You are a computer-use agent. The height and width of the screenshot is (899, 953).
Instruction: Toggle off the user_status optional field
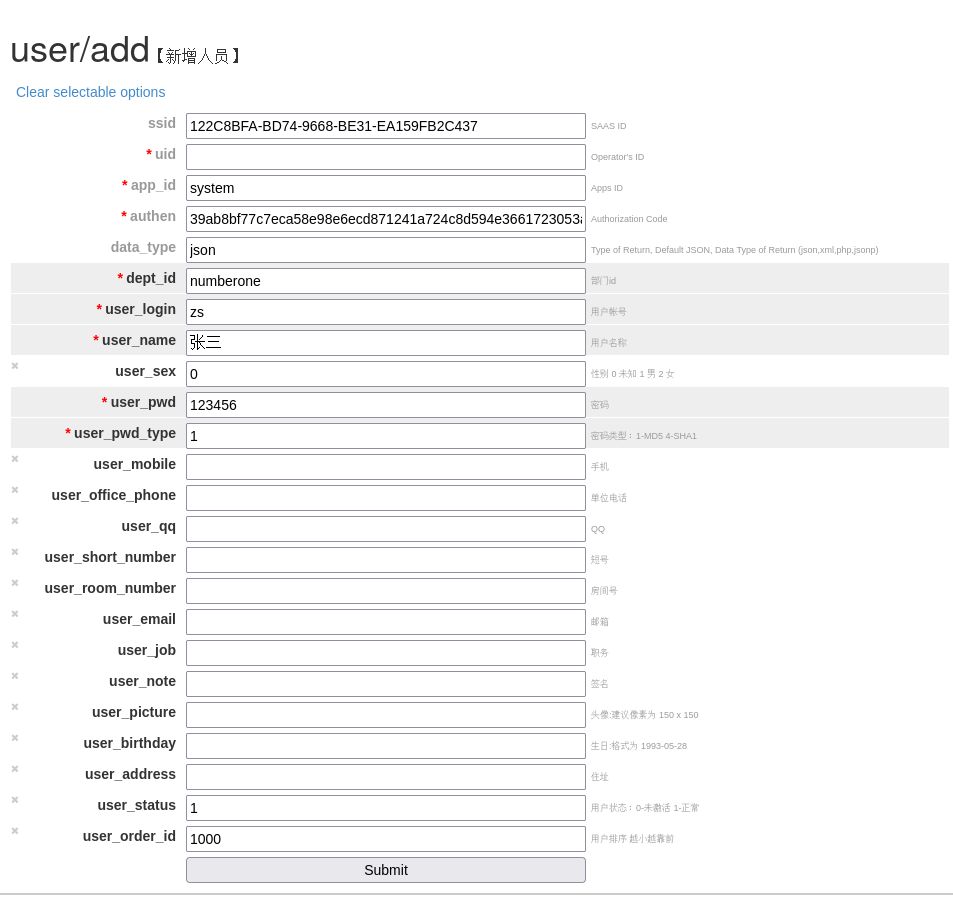pyautogui.click(x=14, y=799)
